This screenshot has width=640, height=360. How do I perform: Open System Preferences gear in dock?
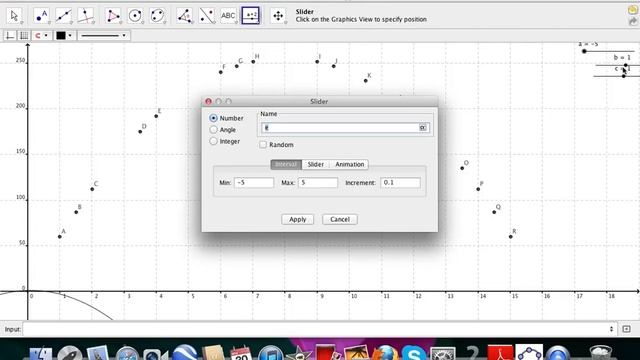(x=443, y=353)
